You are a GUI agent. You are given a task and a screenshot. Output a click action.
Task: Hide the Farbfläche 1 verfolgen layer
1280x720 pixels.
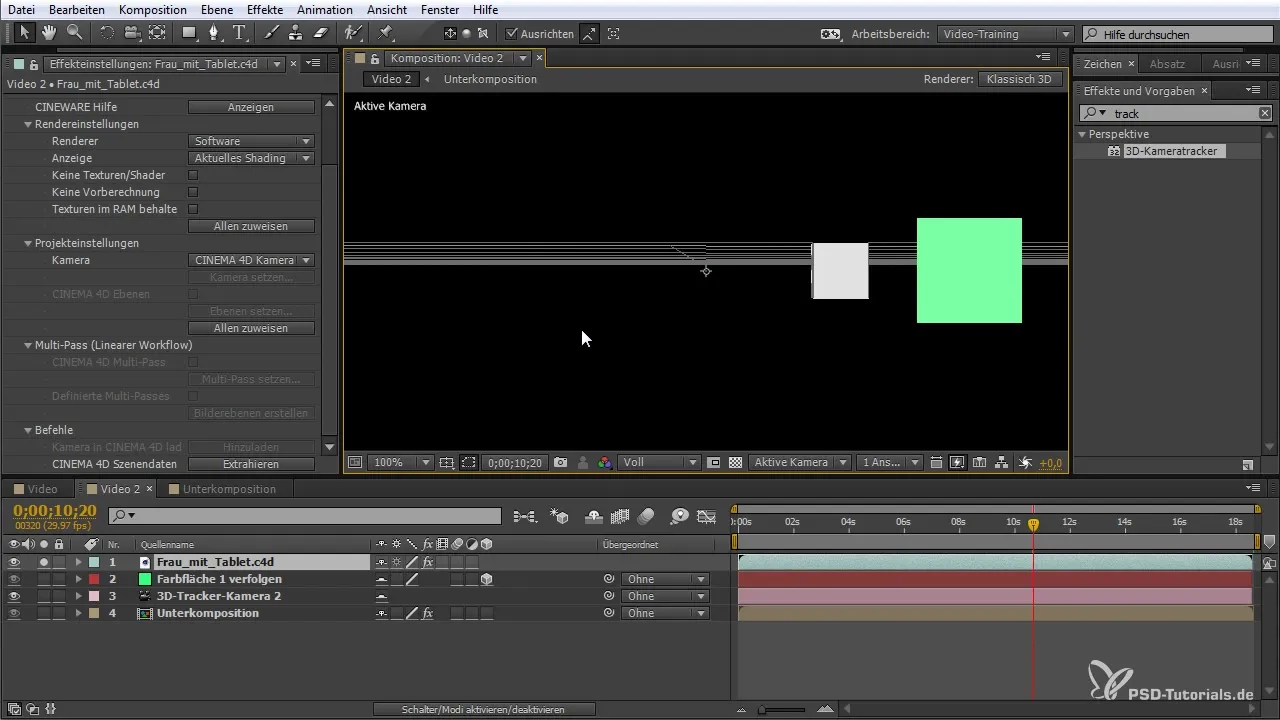pyautogui.click(x=14, y=579)
